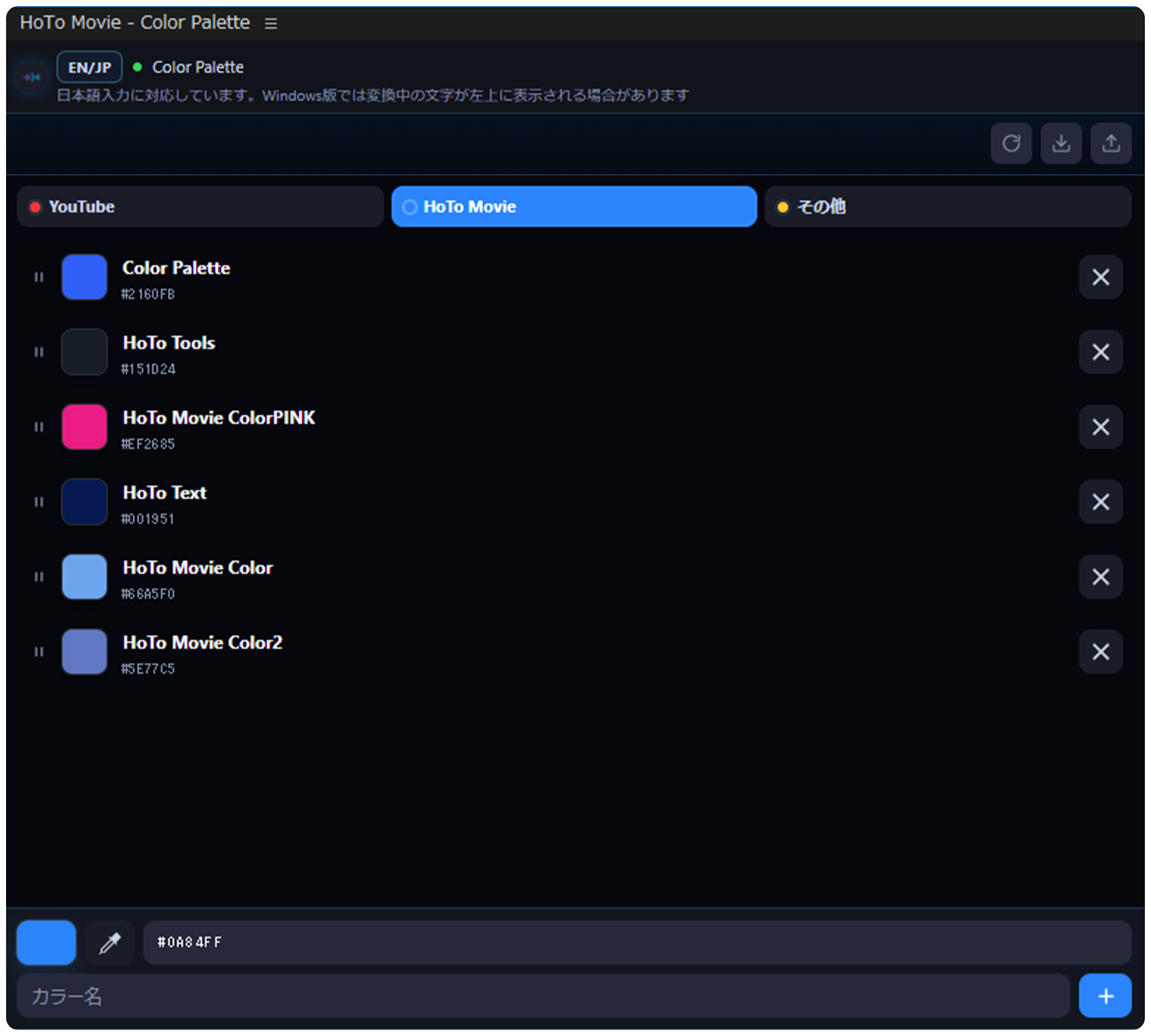Viewport: 1151px width, 1036px height.
Task: Open the panel hamburger menu beside the title
Action: click(271, 23)
